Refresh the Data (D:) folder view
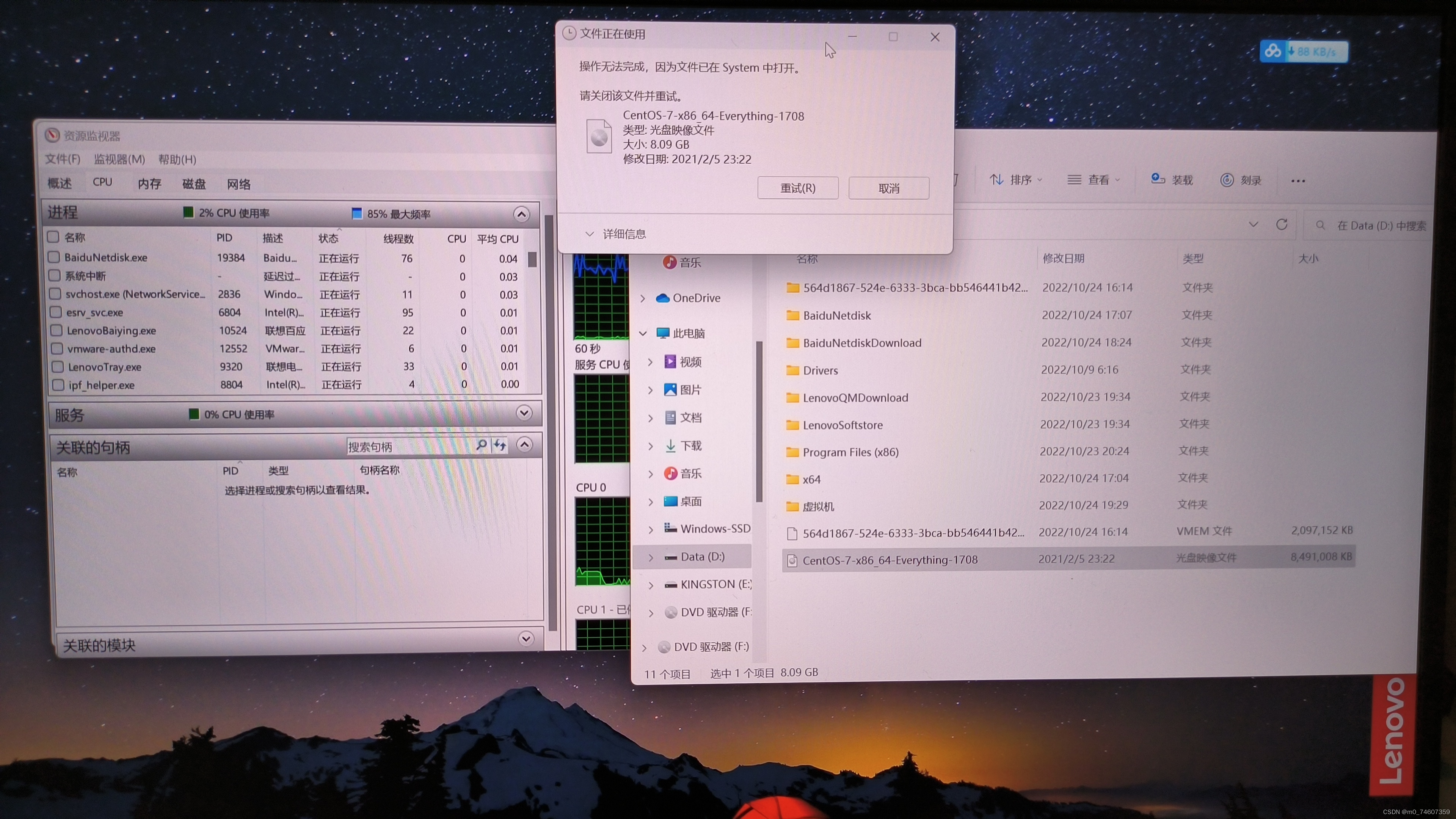The width and height of the screenshot is (1456, 819). [x=1281, y=225]
